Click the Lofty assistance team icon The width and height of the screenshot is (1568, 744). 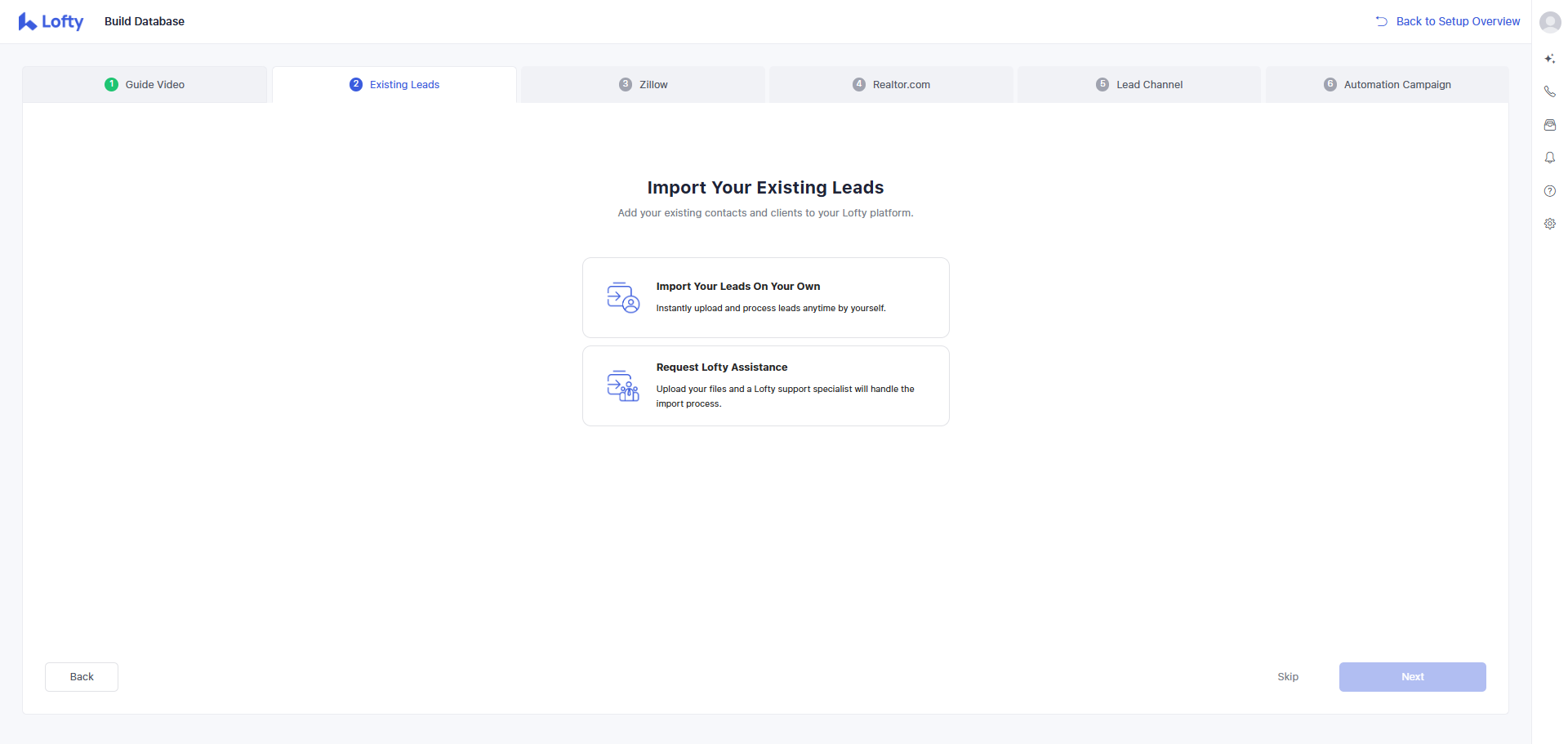[623, 385]
